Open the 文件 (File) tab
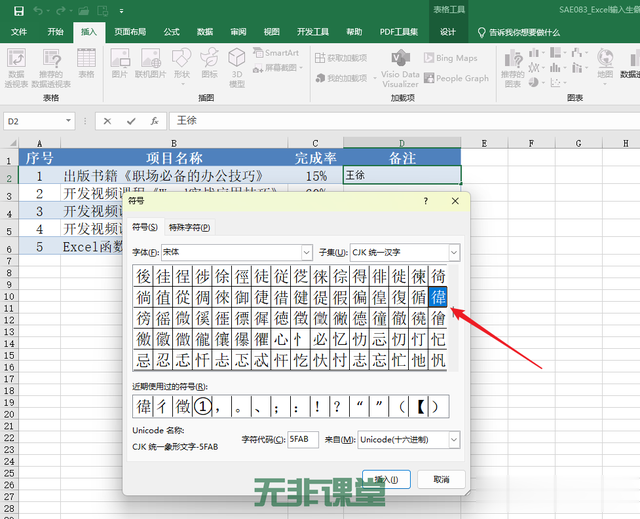Viewport: 640px width, 519px height. point(19,32)
